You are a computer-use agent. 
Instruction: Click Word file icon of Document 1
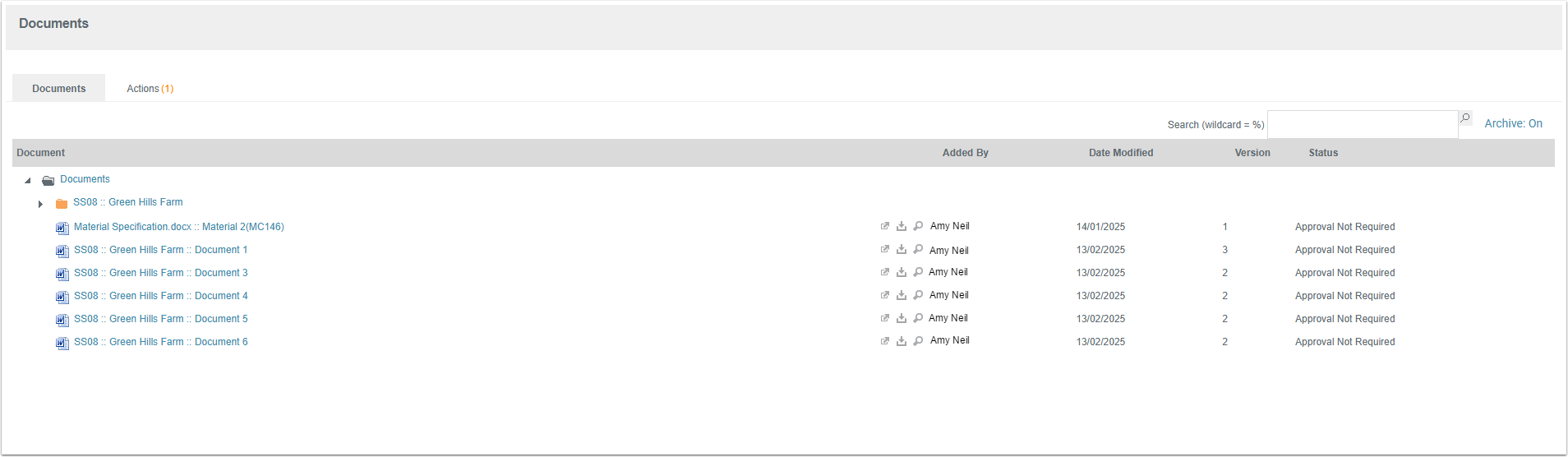coord(62,251)
